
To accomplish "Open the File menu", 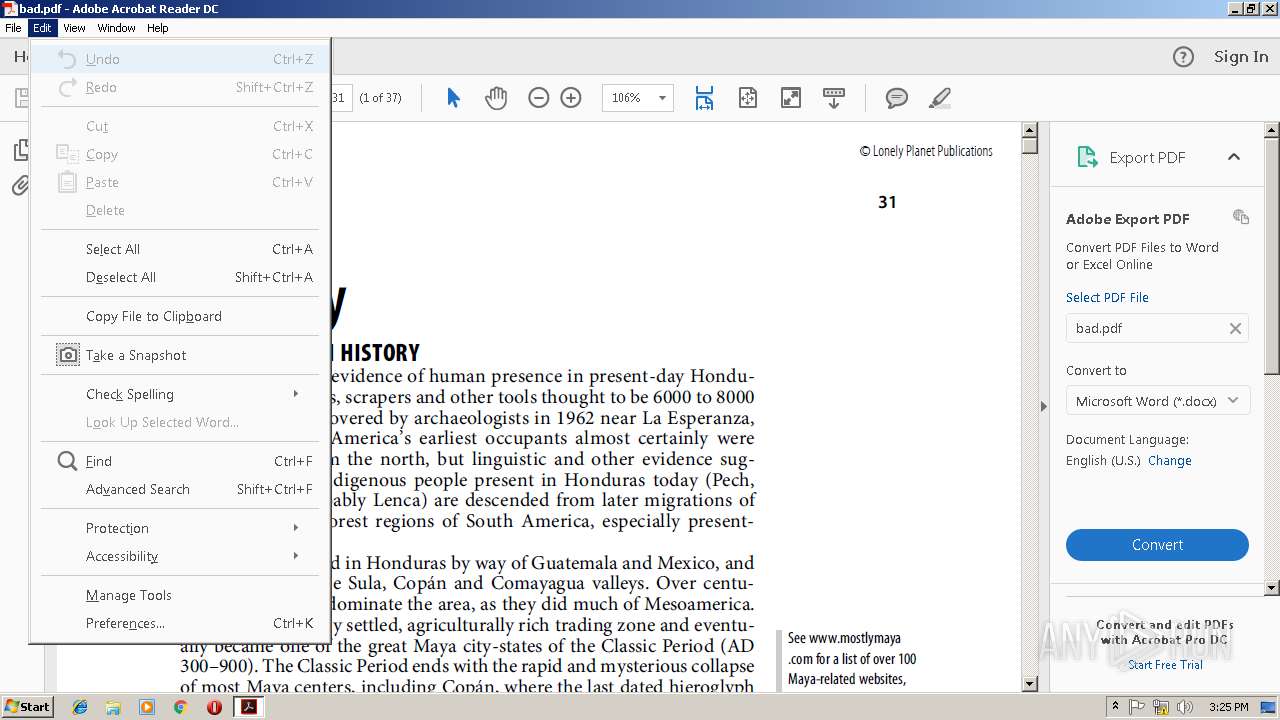I will (13, 28).
